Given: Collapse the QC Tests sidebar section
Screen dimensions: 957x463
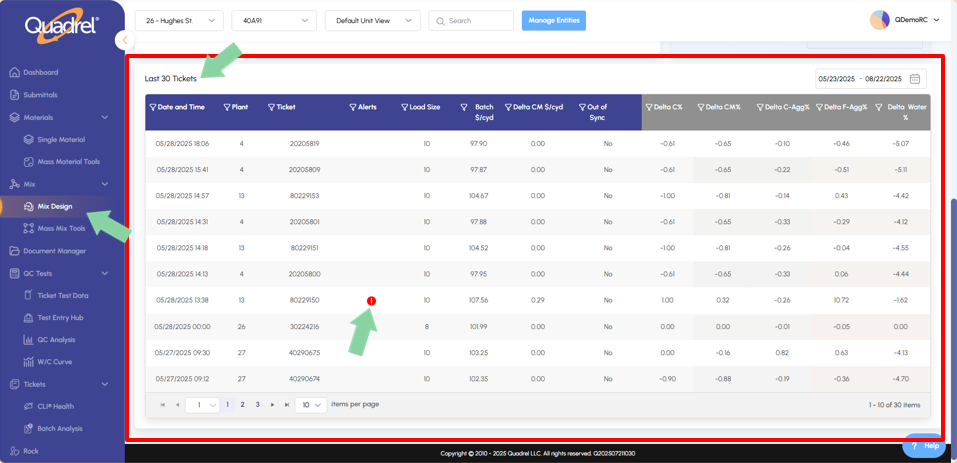Looking at the screenshot, I should pyautogui.click(x=105, y=273).
